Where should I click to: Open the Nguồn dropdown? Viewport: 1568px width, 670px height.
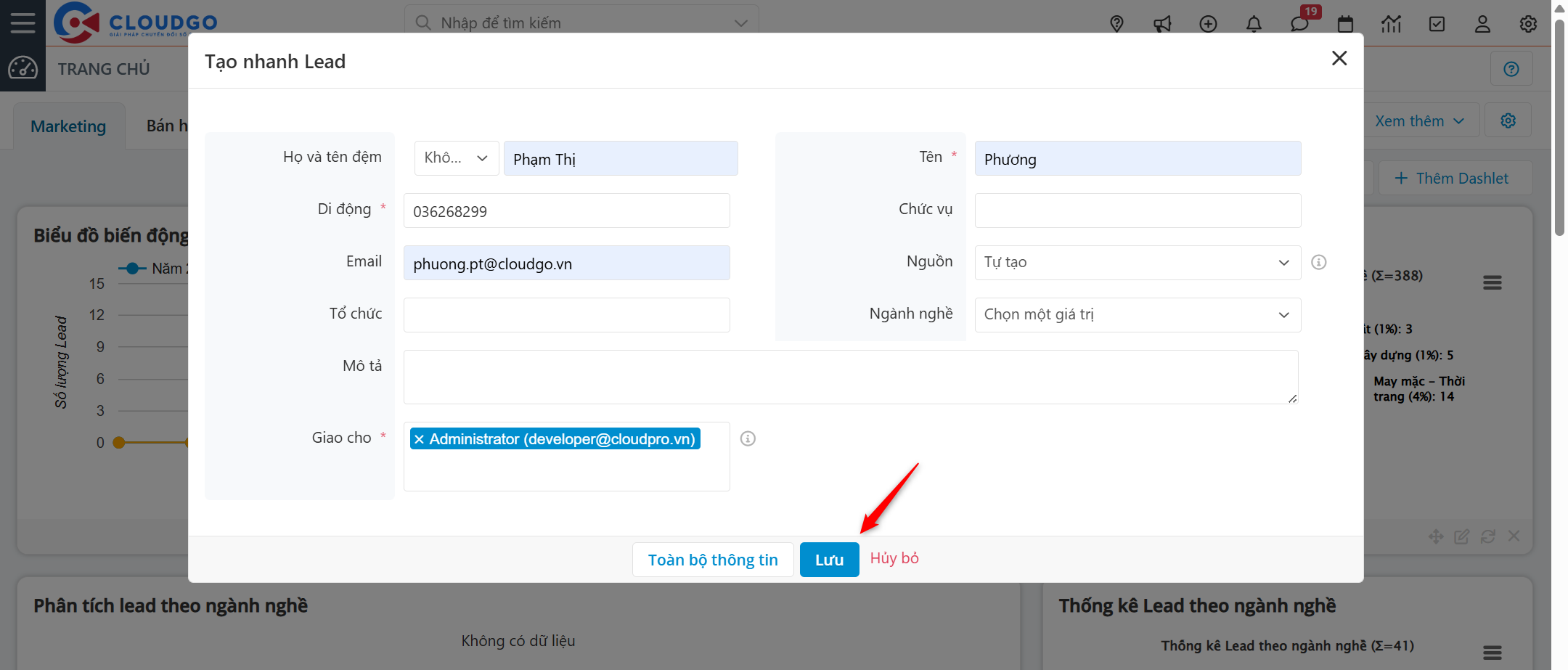(x=1137, y=262)
